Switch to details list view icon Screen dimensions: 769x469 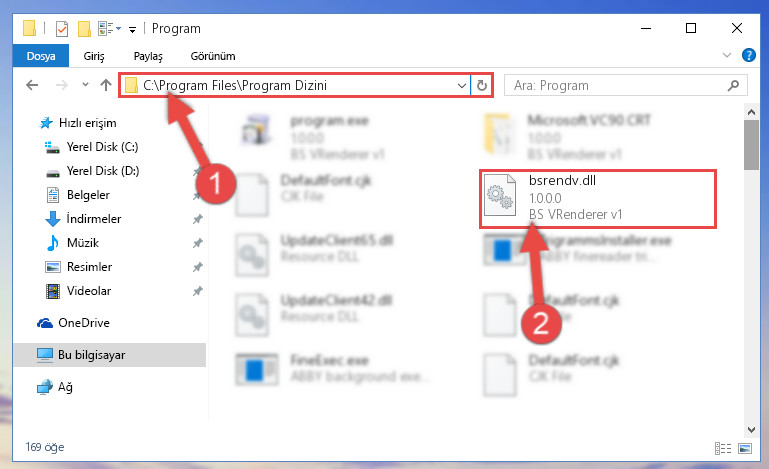coord(723,448)
